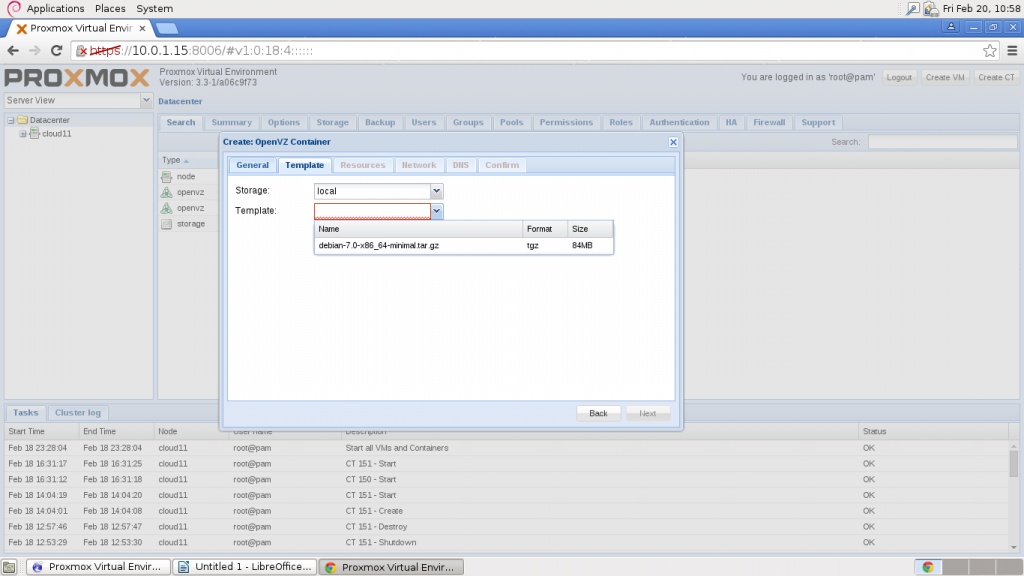Open the Firewall datacenter tab
The height and width of the screenshot is (576, 1024).
[x=769, y=122]
